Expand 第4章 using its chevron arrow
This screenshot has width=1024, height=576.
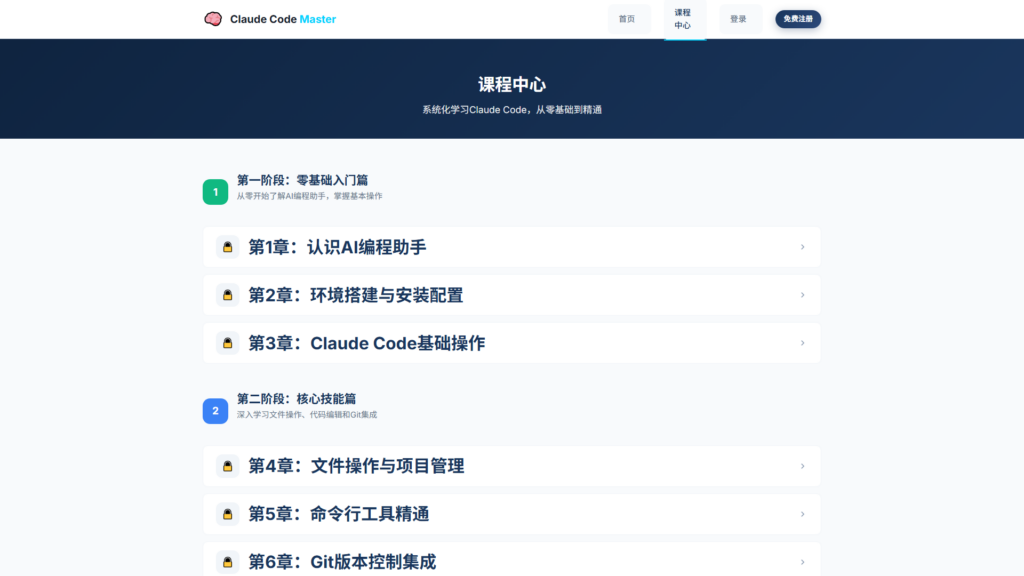point(803,466)
